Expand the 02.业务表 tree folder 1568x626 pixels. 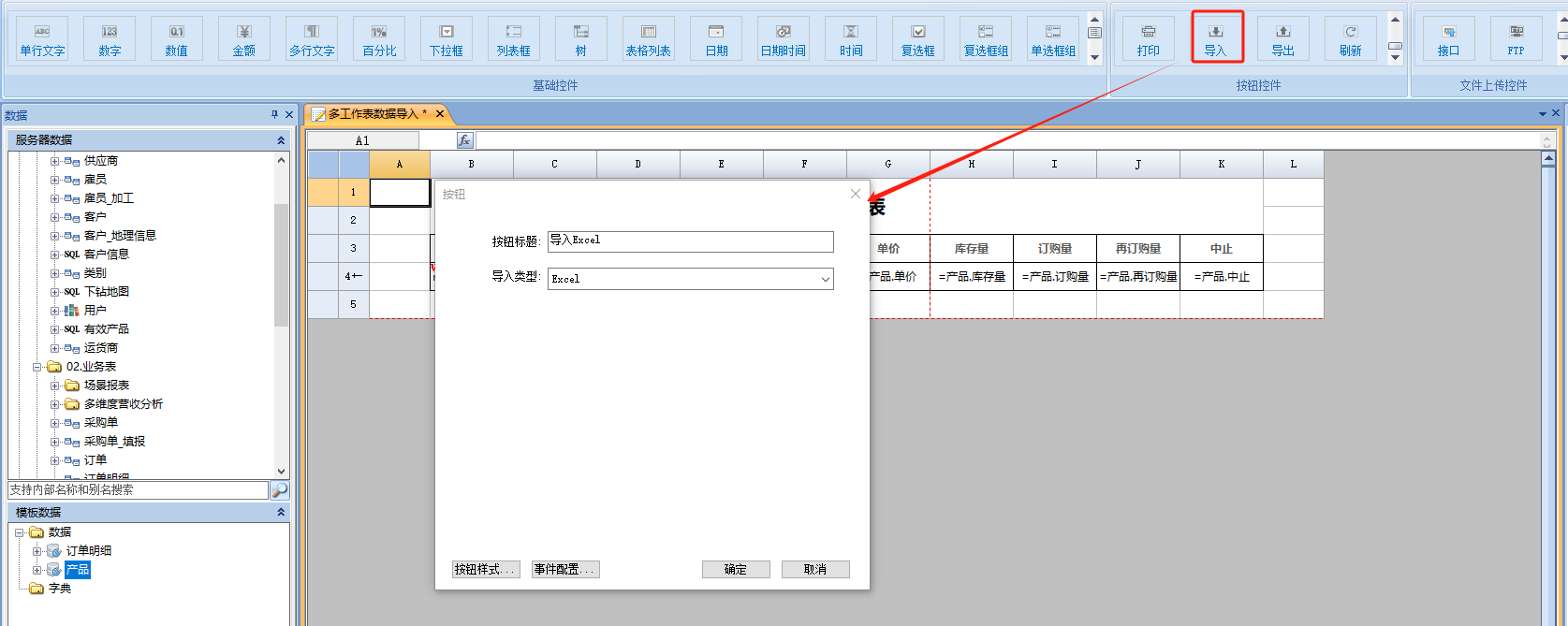[38, 367]
